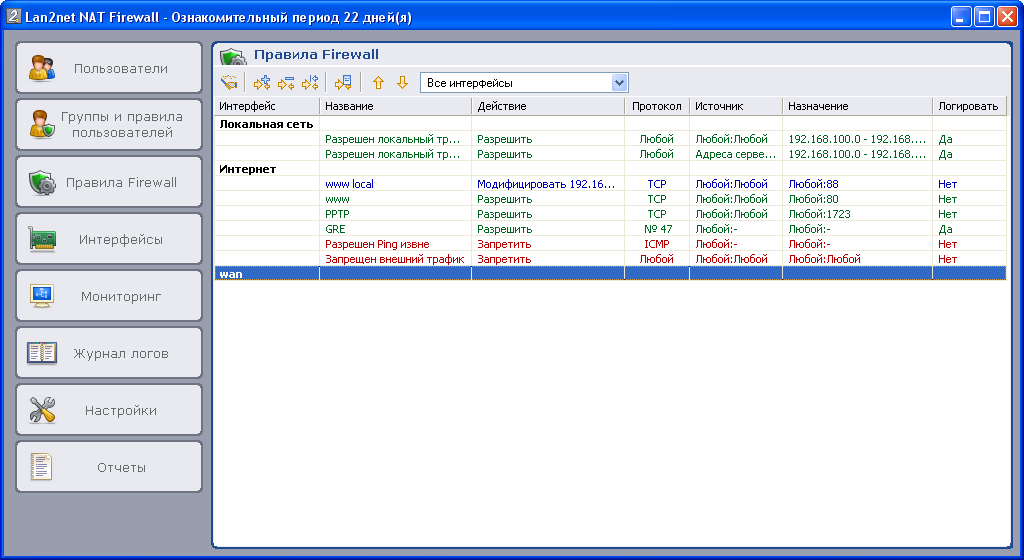Click the Протокол column header

click(657, 106)
